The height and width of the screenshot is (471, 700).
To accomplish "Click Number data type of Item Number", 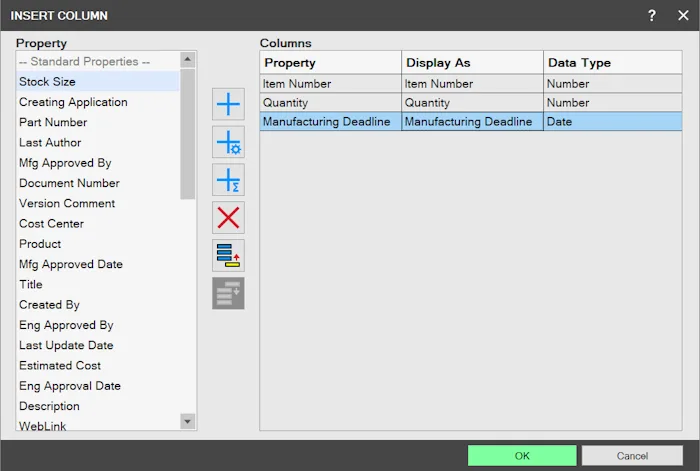I will tap(612, 84).
